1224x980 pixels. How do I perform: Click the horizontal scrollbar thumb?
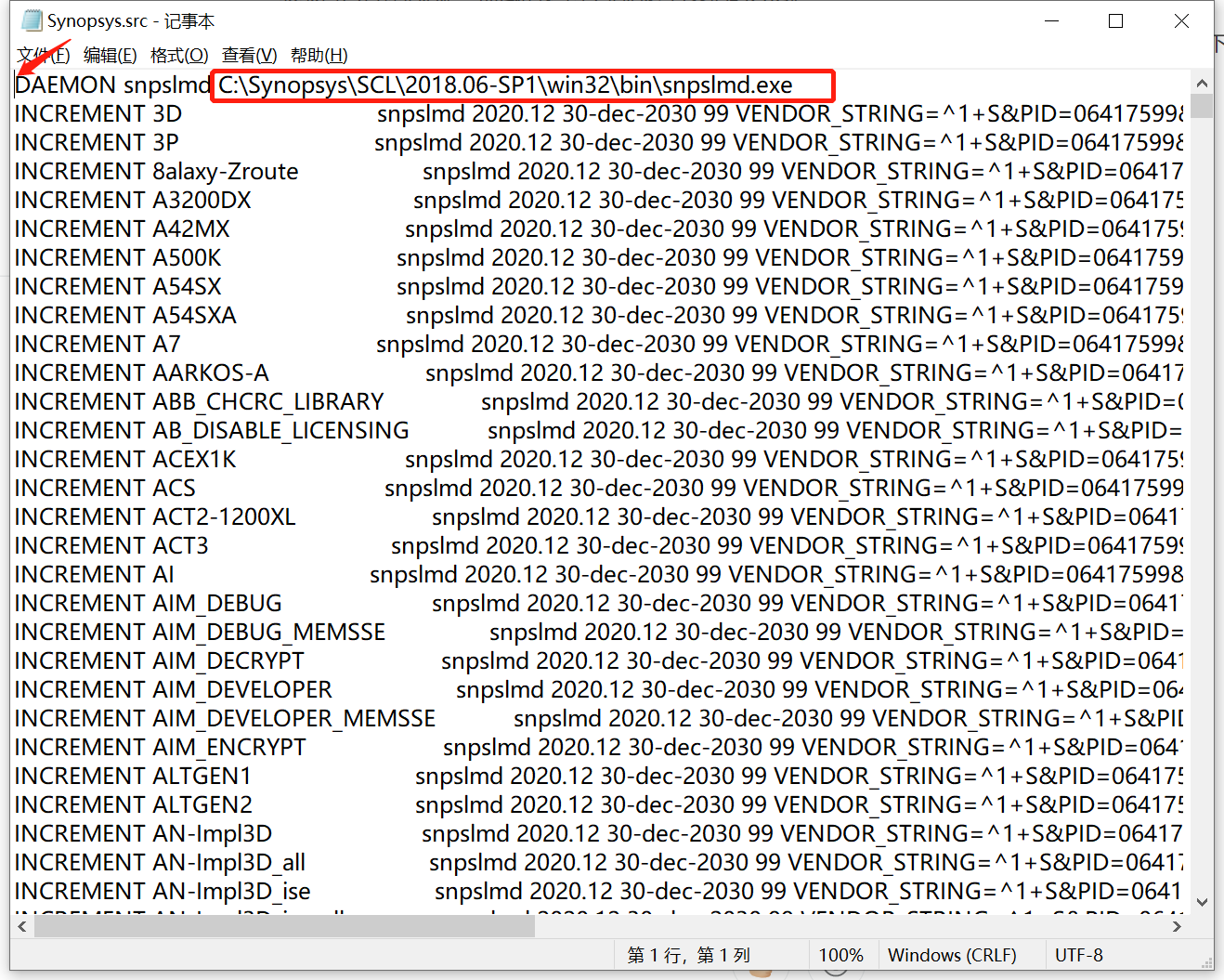tap(284, 926)
